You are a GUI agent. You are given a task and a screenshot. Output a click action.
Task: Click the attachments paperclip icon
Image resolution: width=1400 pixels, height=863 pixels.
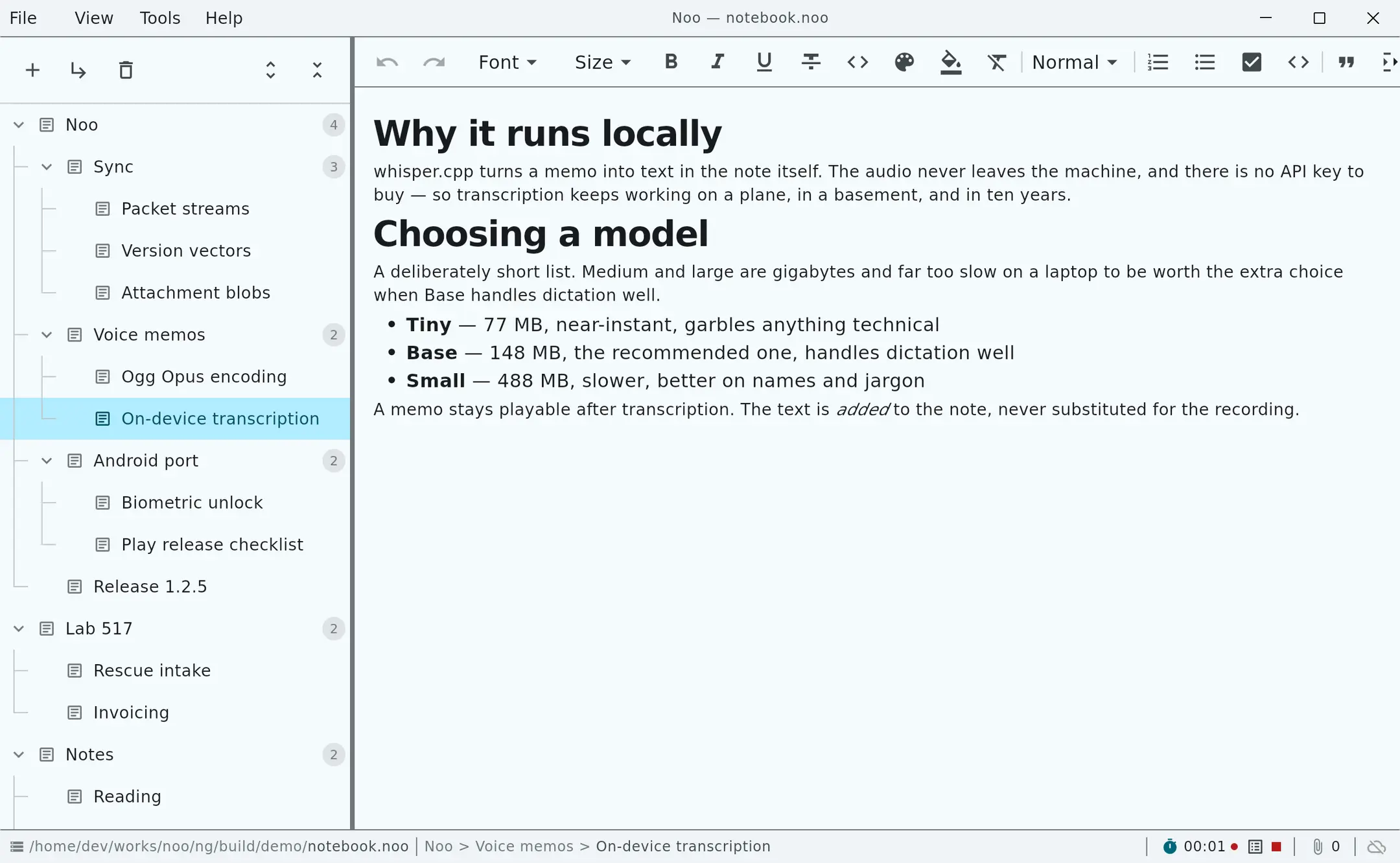pyautogui.click(x=1318, y=847)
